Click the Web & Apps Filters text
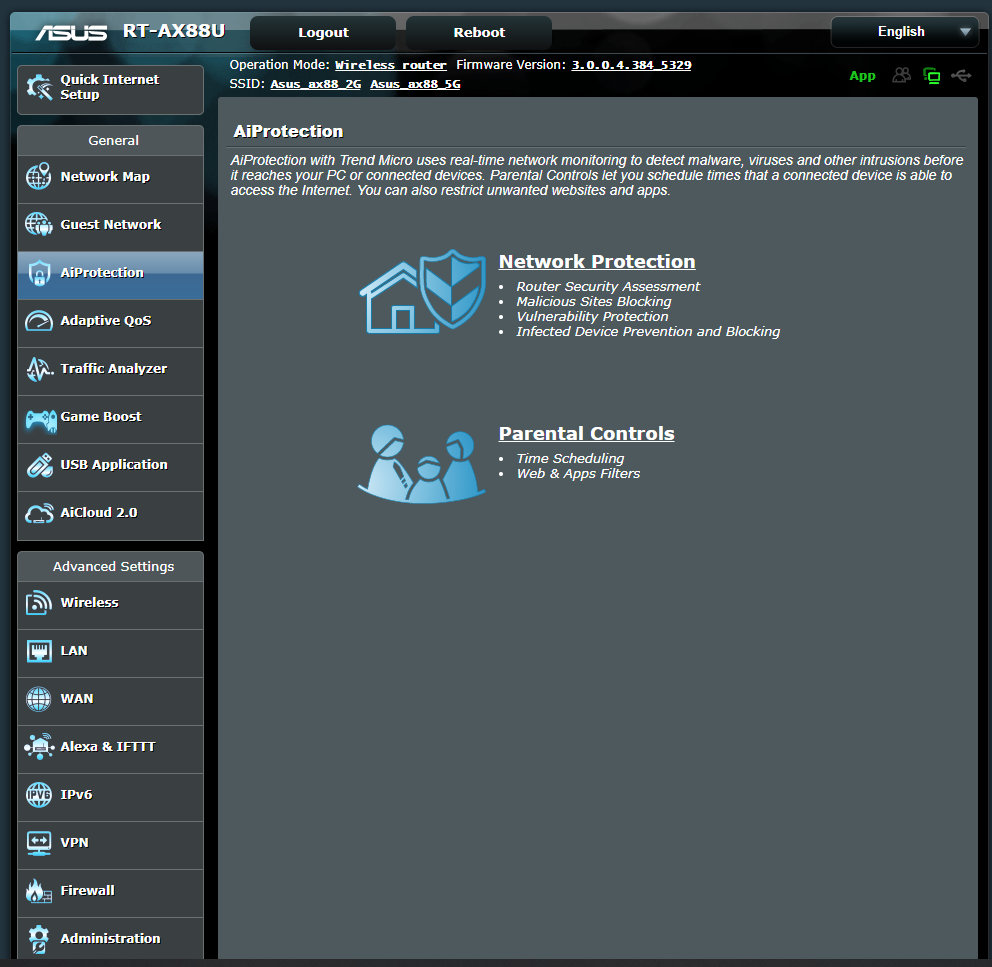The image size is (992, 967). (578, 474)
